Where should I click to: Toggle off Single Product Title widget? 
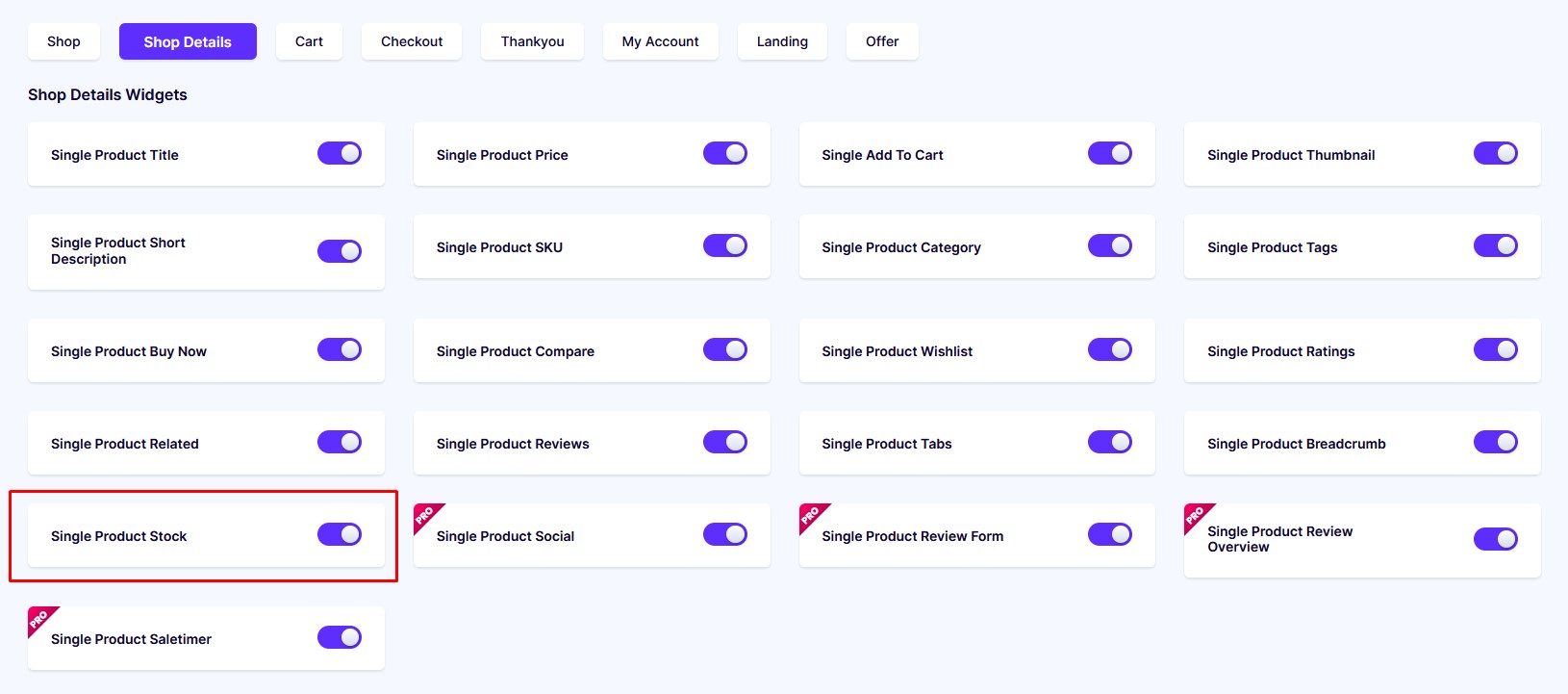pos(340,153)
